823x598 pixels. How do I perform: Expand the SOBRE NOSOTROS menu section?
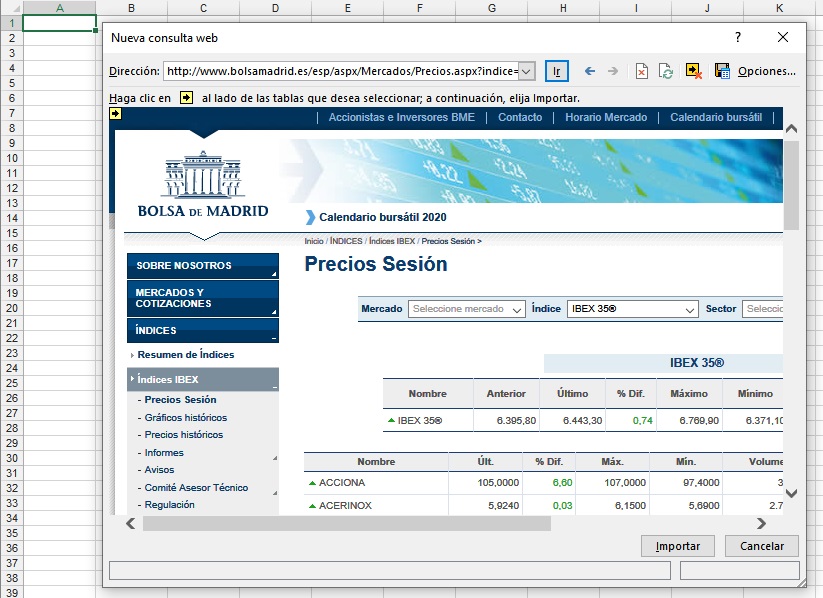pyautogui.click(x=203, y=266)
